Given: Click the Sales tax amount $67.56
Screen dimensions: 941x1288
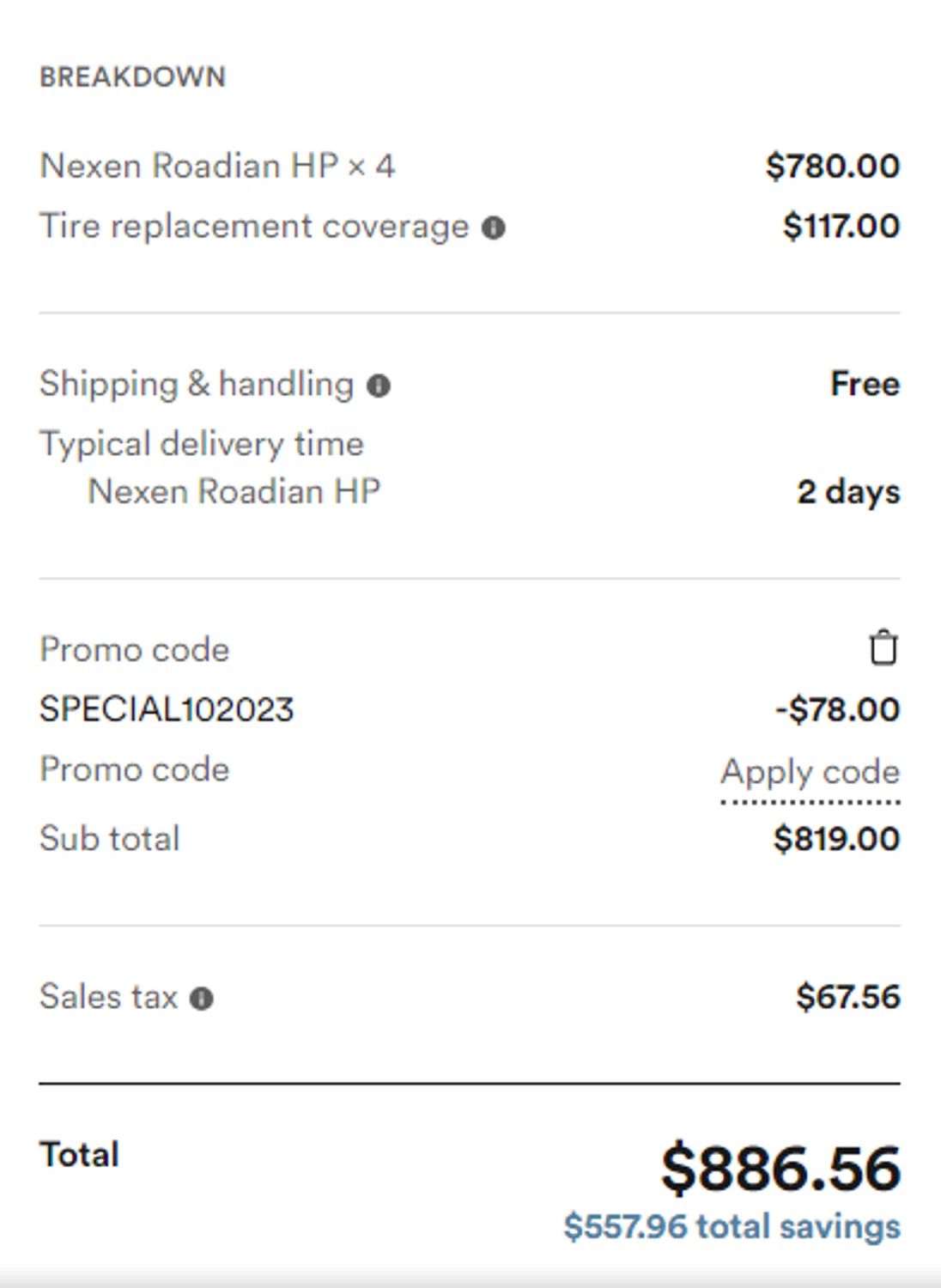Looking at the screenshot, I should (x=847, y=997).
